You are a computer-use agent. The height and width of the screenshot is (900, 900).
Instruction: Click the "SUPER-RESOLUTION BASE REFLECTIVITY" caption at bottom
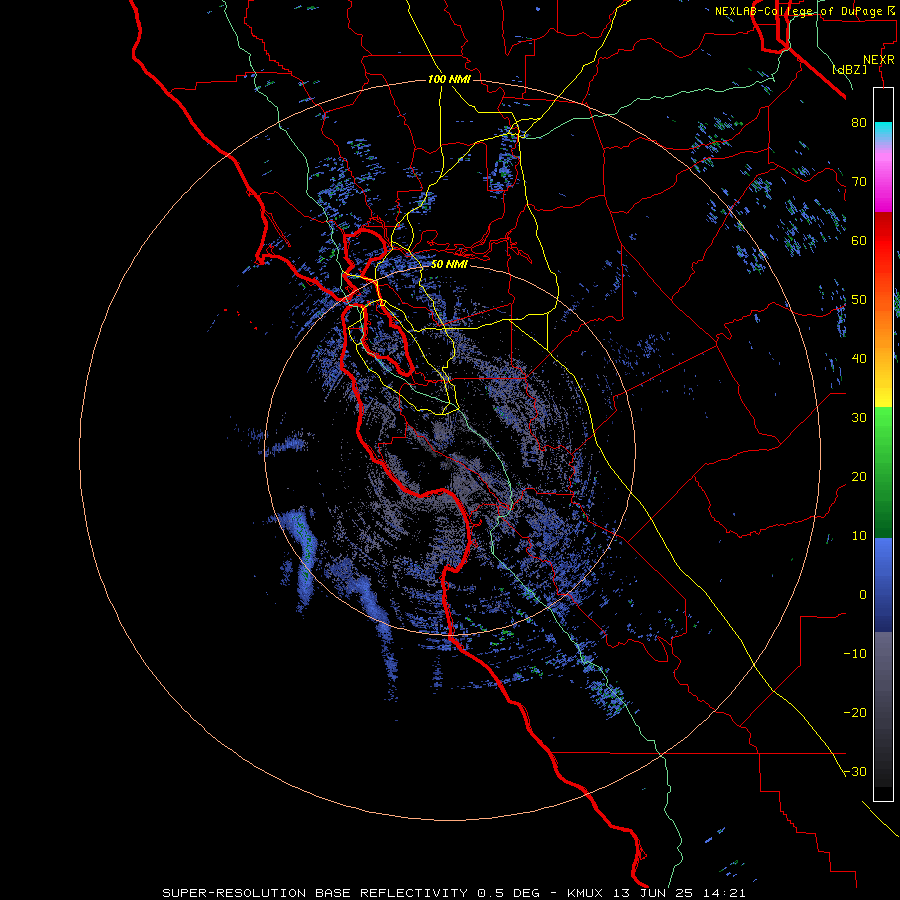pos(315,893)
